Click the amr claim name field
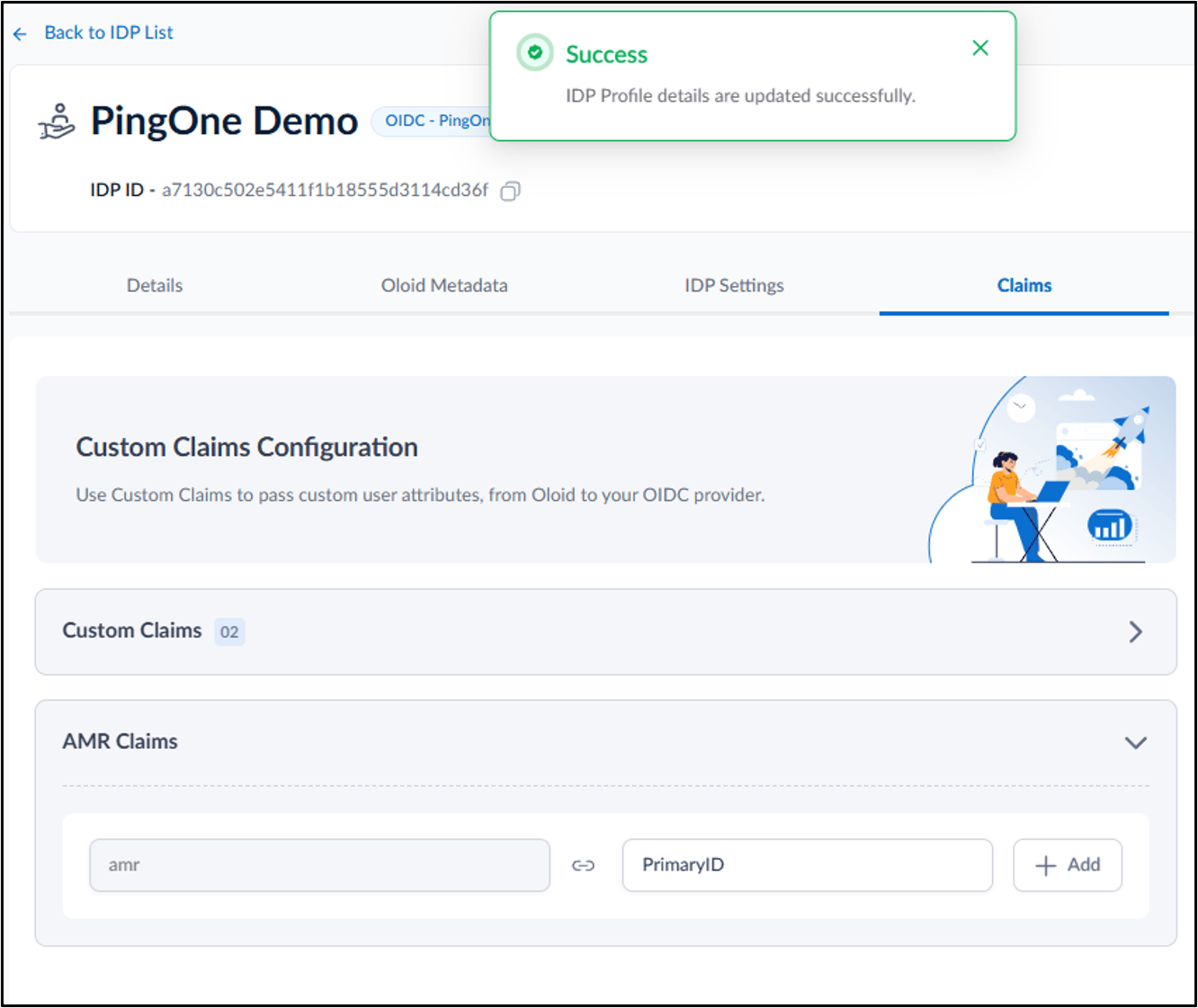Screen dimensions: 1198x1008 tap(319, 865)
